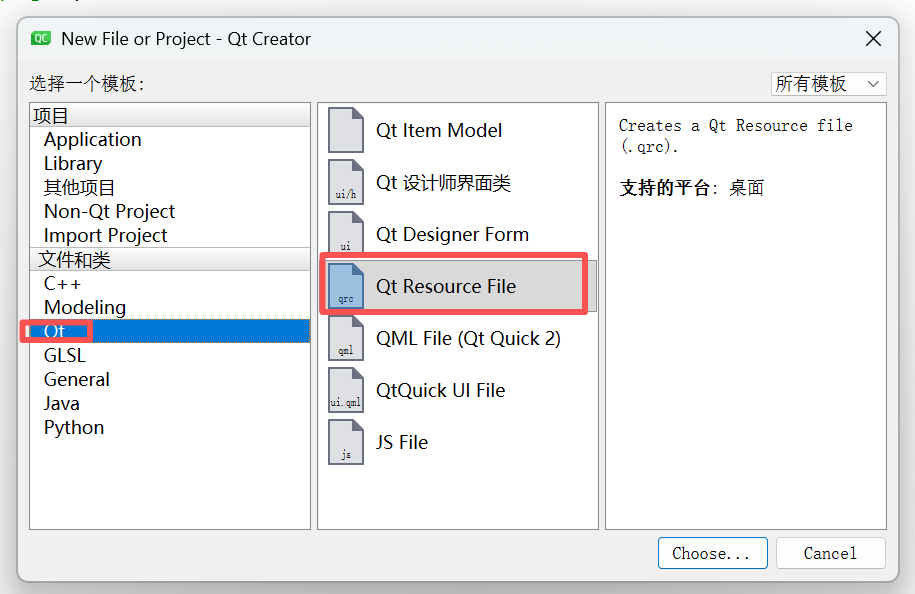This screenshot has width=915, height=594.
Task: Click the Qt Resource file description text
Action: tap(735, 136)
